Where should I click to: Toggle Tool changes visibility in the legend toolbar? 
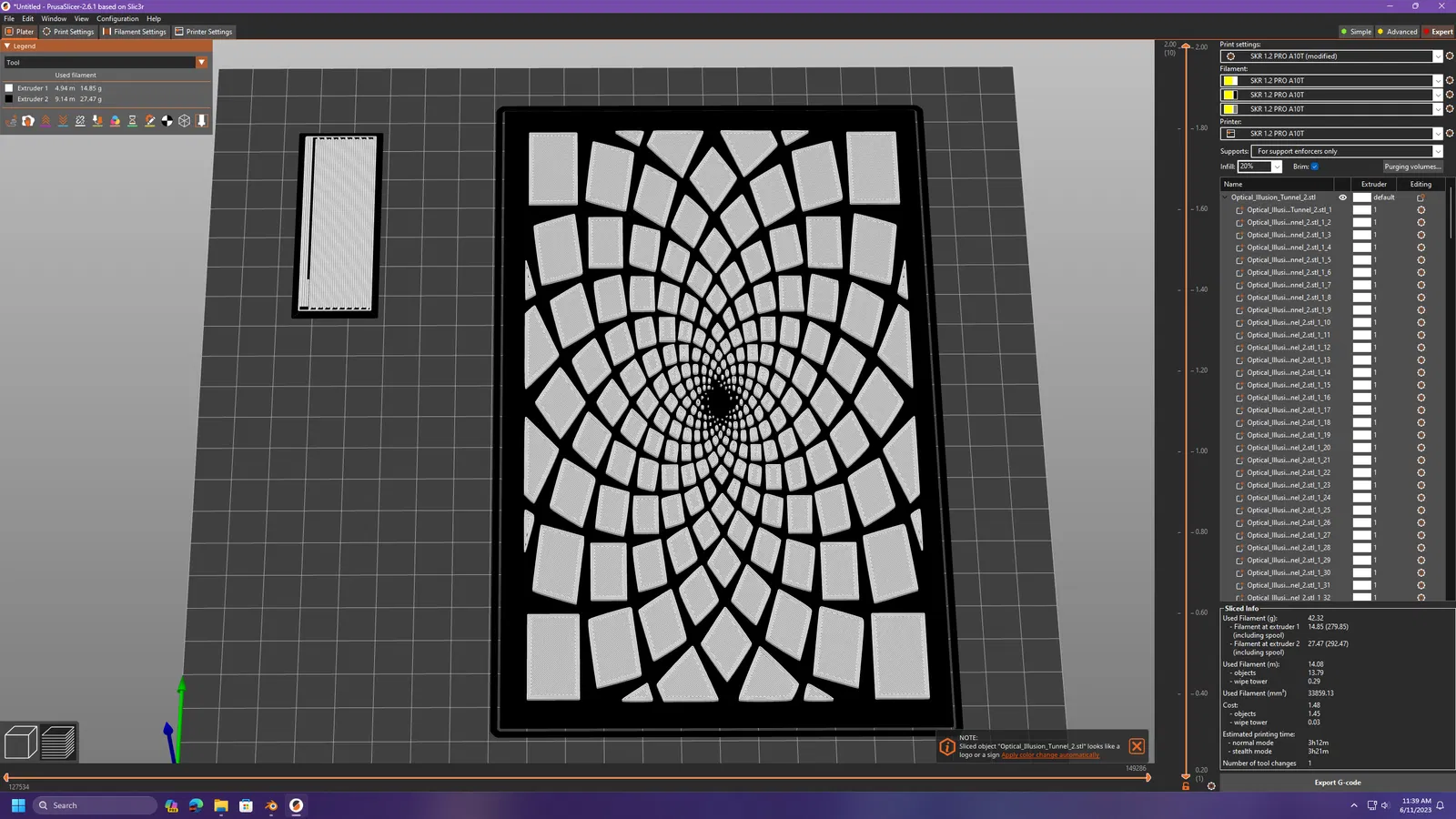point(97,121)
